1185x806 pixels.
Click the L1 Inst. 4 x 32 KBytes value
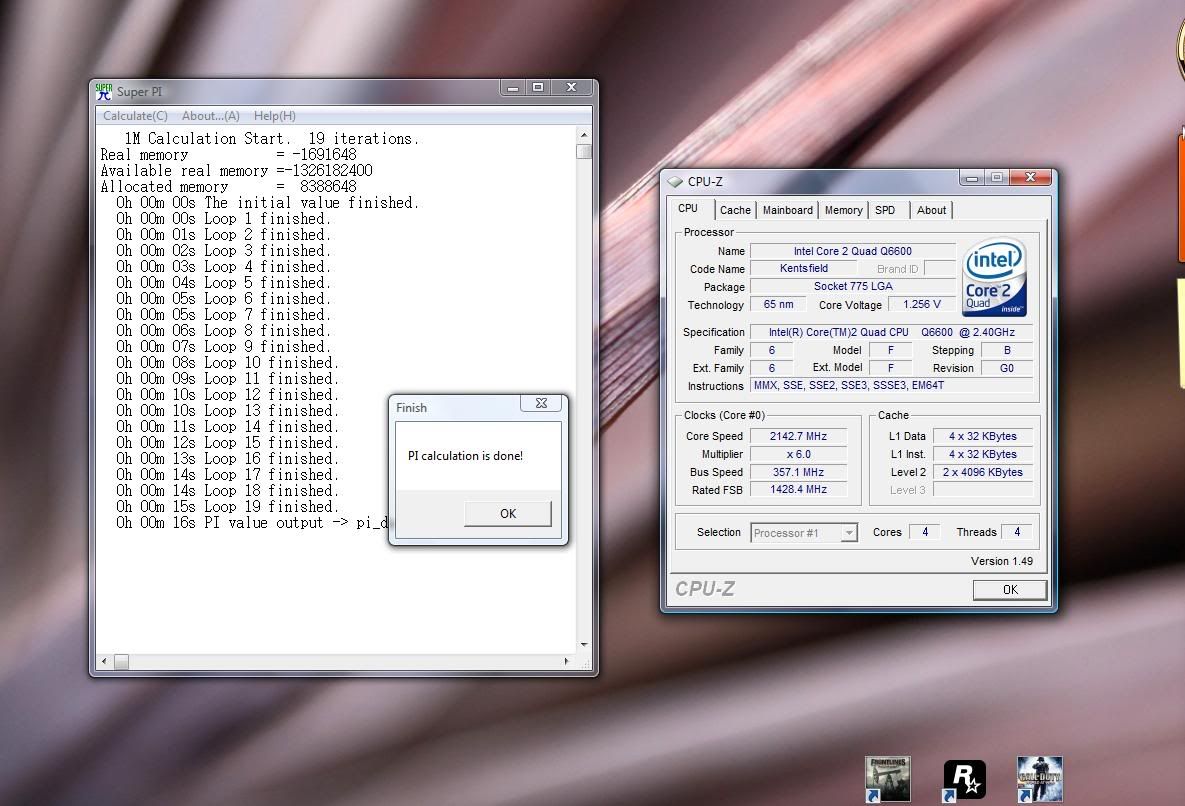click(x=982, y=454)
